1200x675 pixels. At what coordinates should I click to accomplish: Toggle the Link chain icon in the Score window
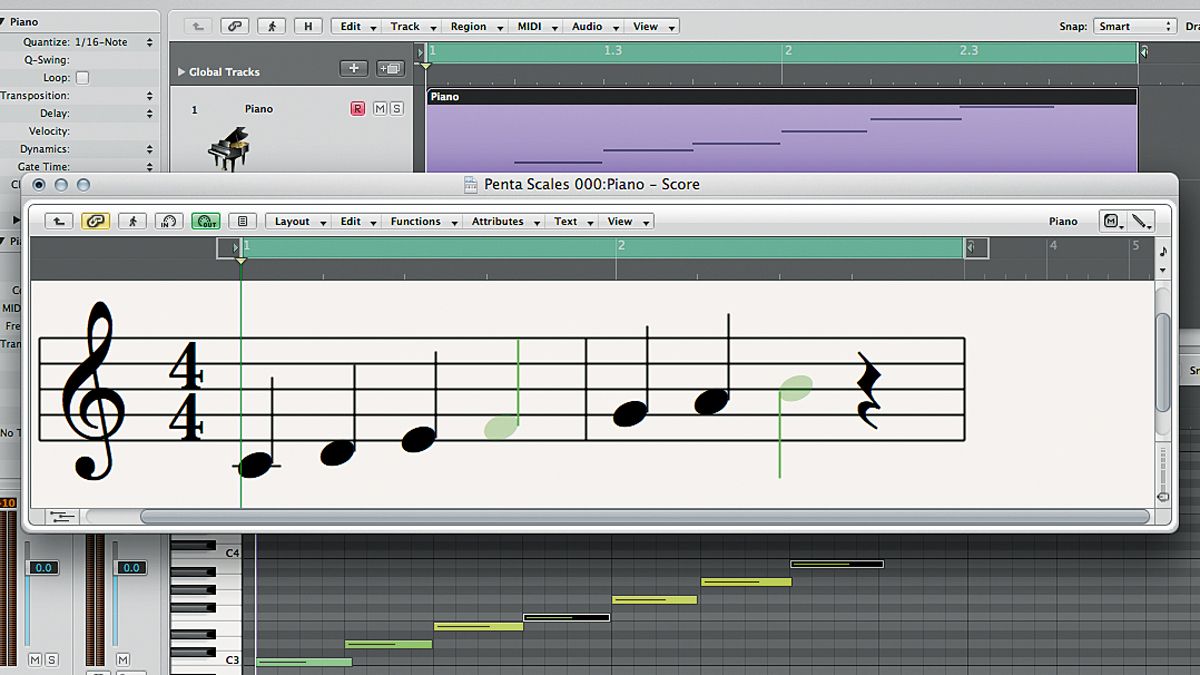point(96,222)
